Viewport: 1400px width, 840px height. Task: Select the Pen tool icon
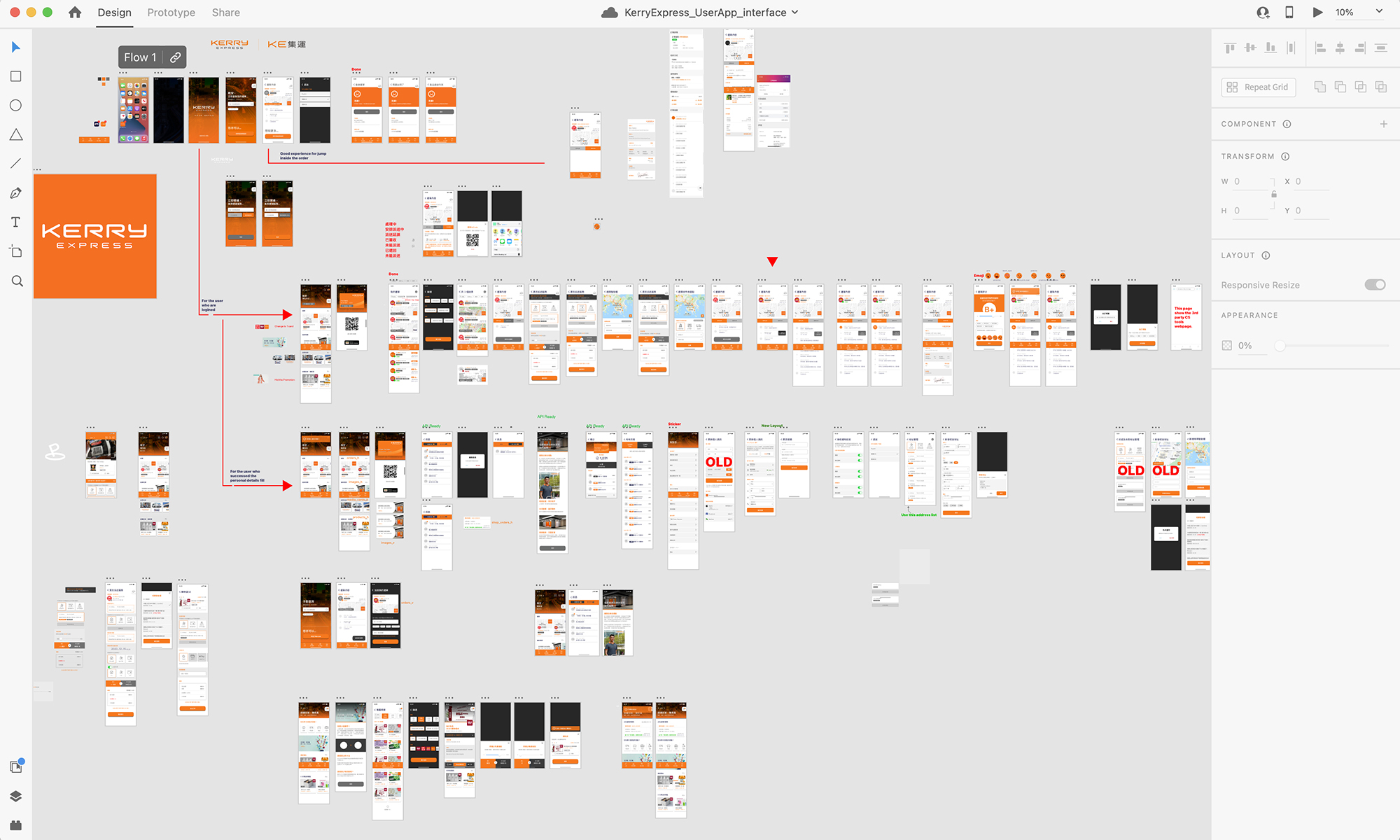click(x=16, y=193)
